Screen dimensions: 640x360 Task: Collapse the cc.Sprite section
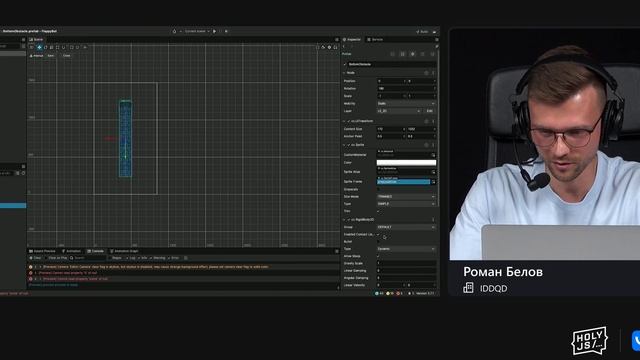344,145
